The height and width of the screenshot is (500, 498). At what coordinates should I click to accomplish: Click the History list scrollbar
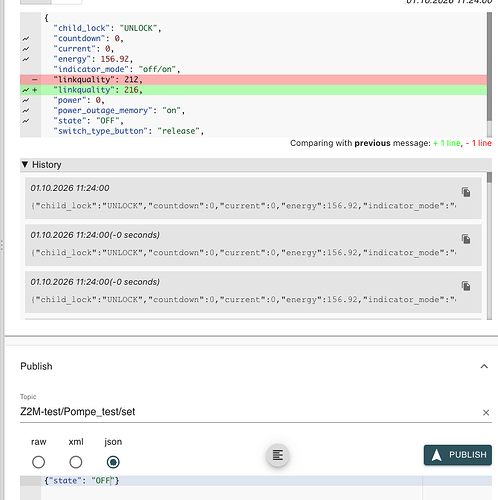pyautogui.click(x=489, y=177)
